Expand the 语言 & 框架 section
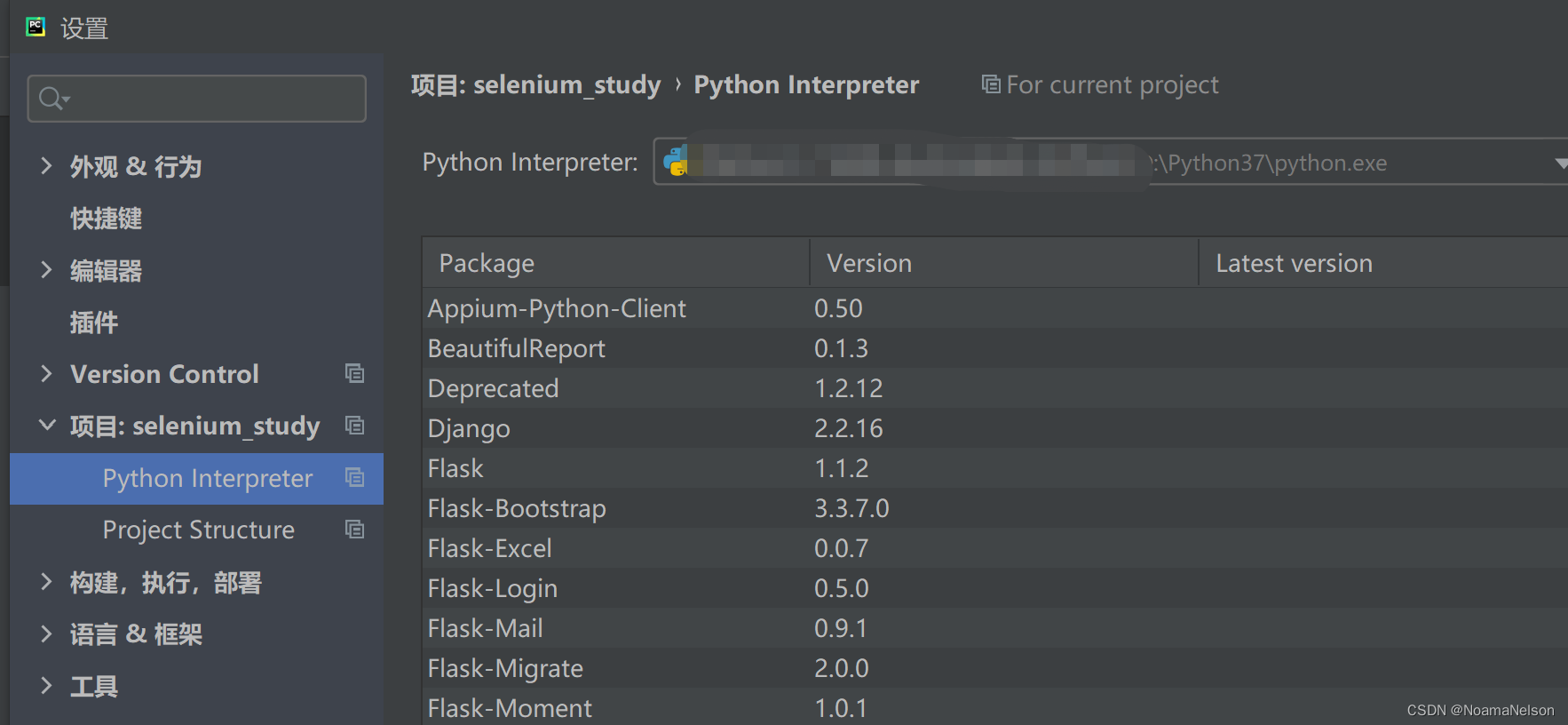 46,633
